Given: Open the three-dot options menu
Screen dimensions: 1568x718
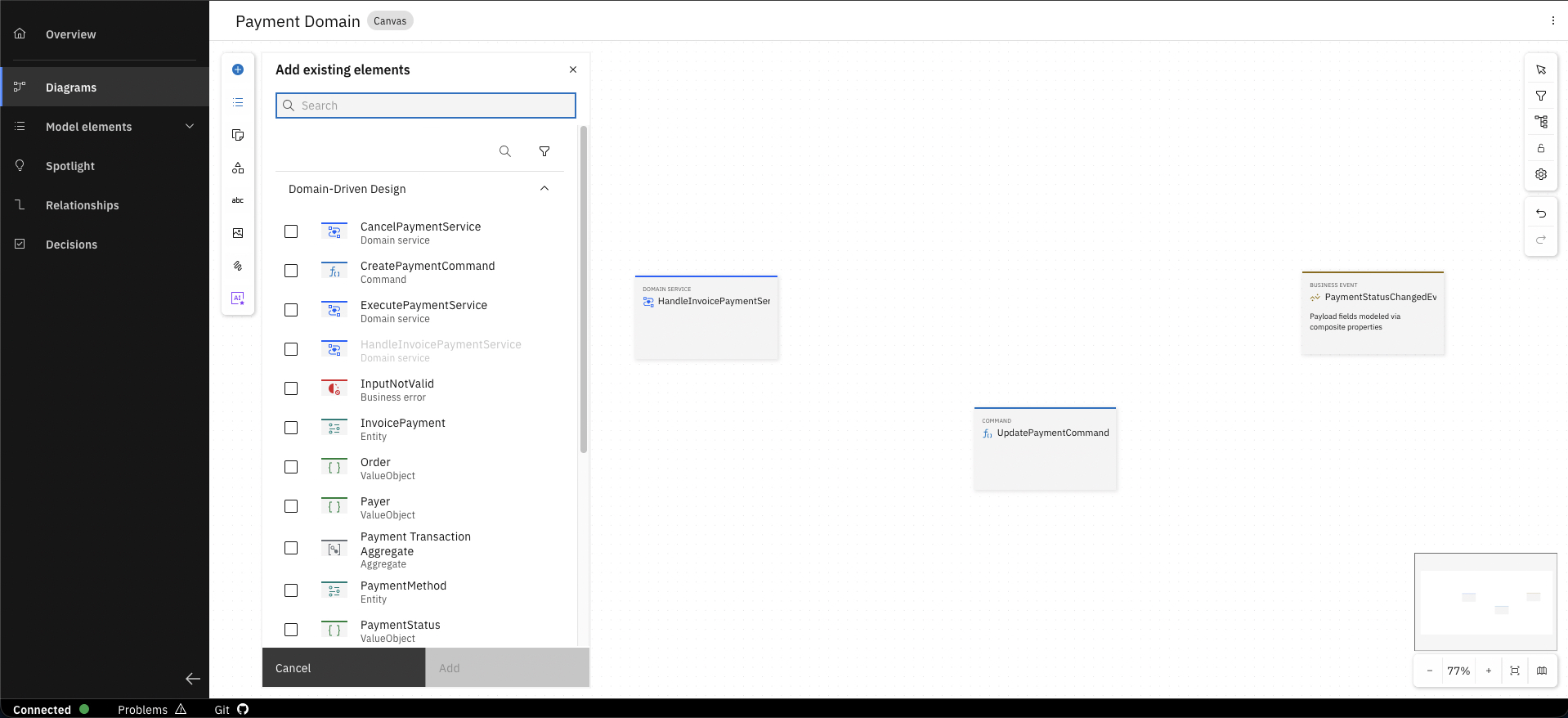Looking at the screenshot, I should [x=1553, y=21].
